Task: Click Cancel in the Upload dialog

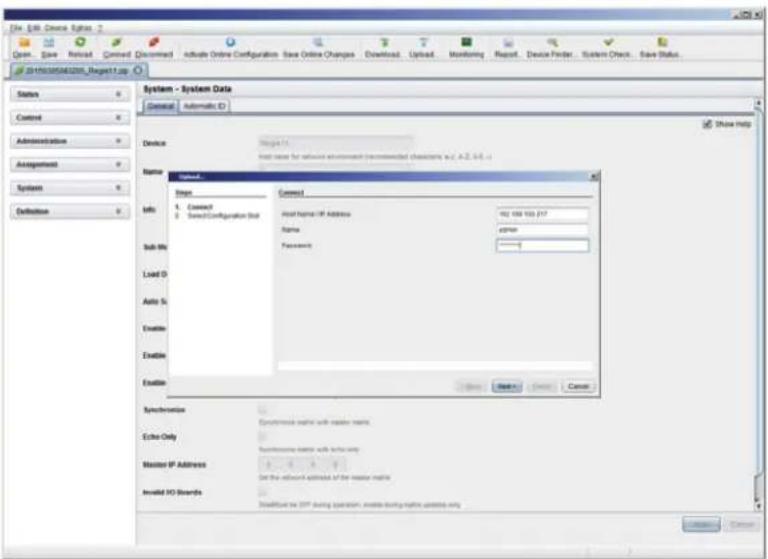Action: 578,387
